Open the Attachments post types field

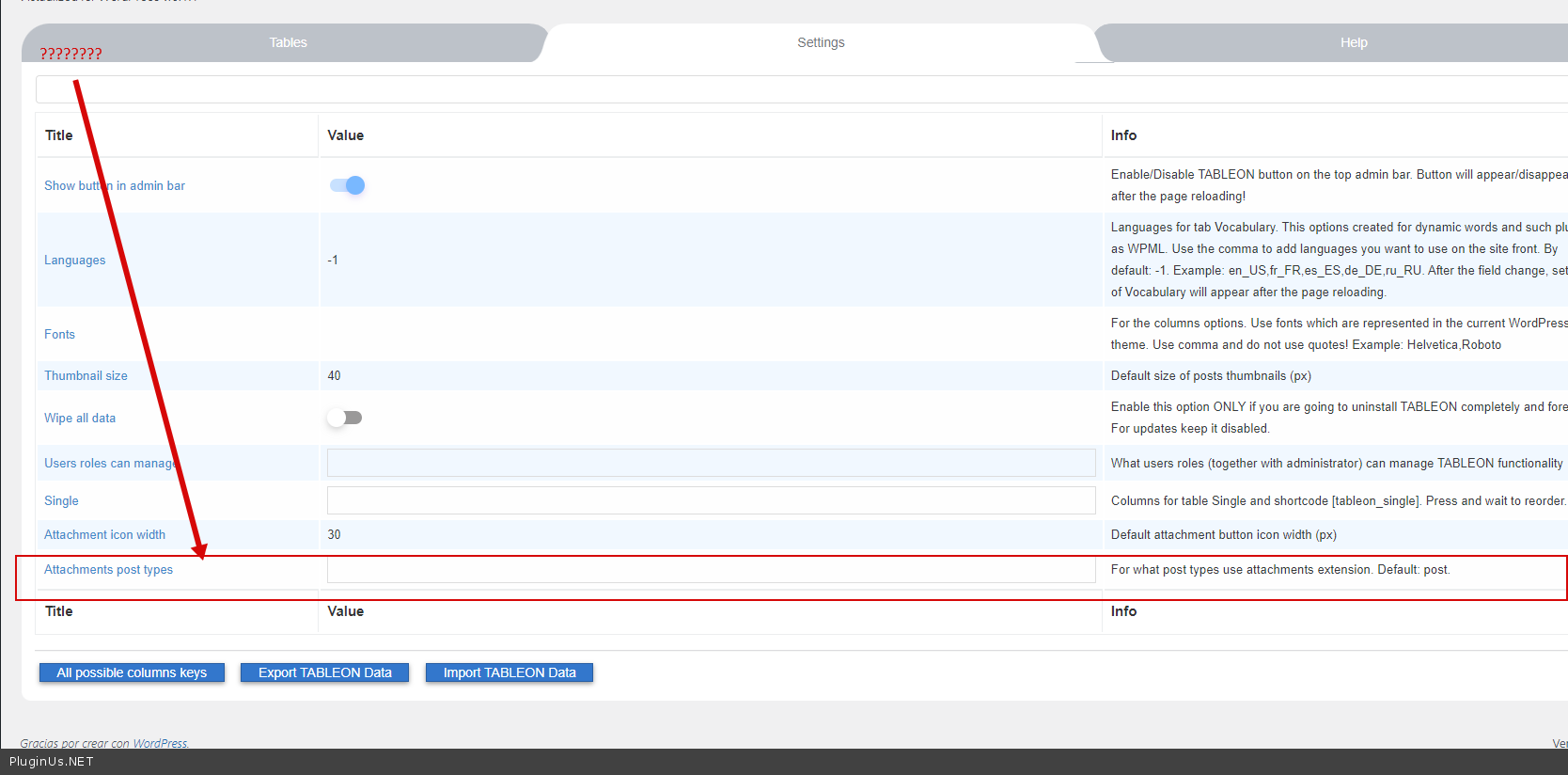[711, 570]
